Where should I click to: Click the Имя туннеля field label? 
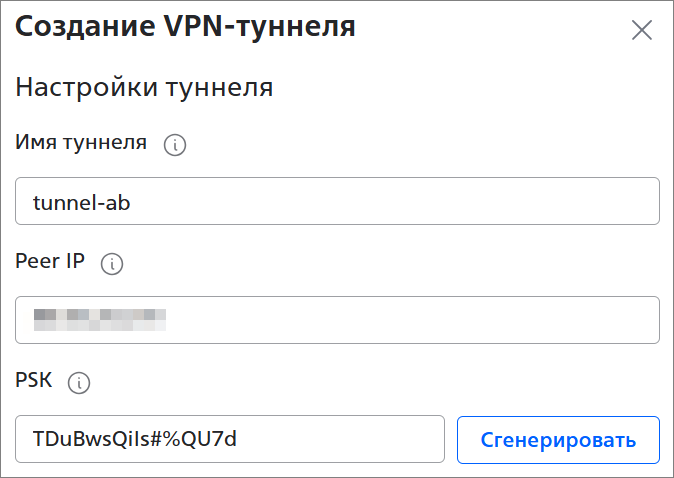click(x=82, y=143)
